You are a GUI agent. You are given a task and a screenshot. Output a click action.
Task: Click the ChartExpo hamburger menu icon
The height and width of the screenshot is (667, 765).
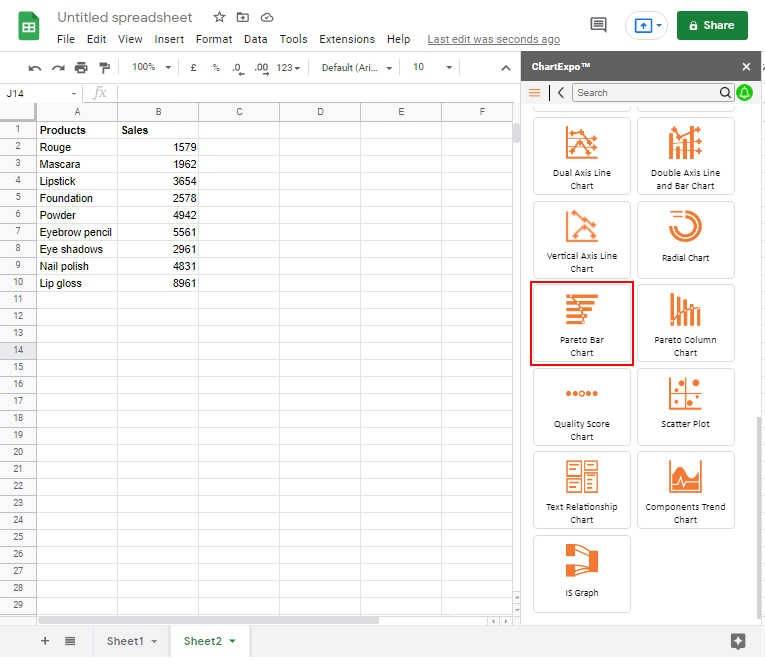(x=535, y=92)
